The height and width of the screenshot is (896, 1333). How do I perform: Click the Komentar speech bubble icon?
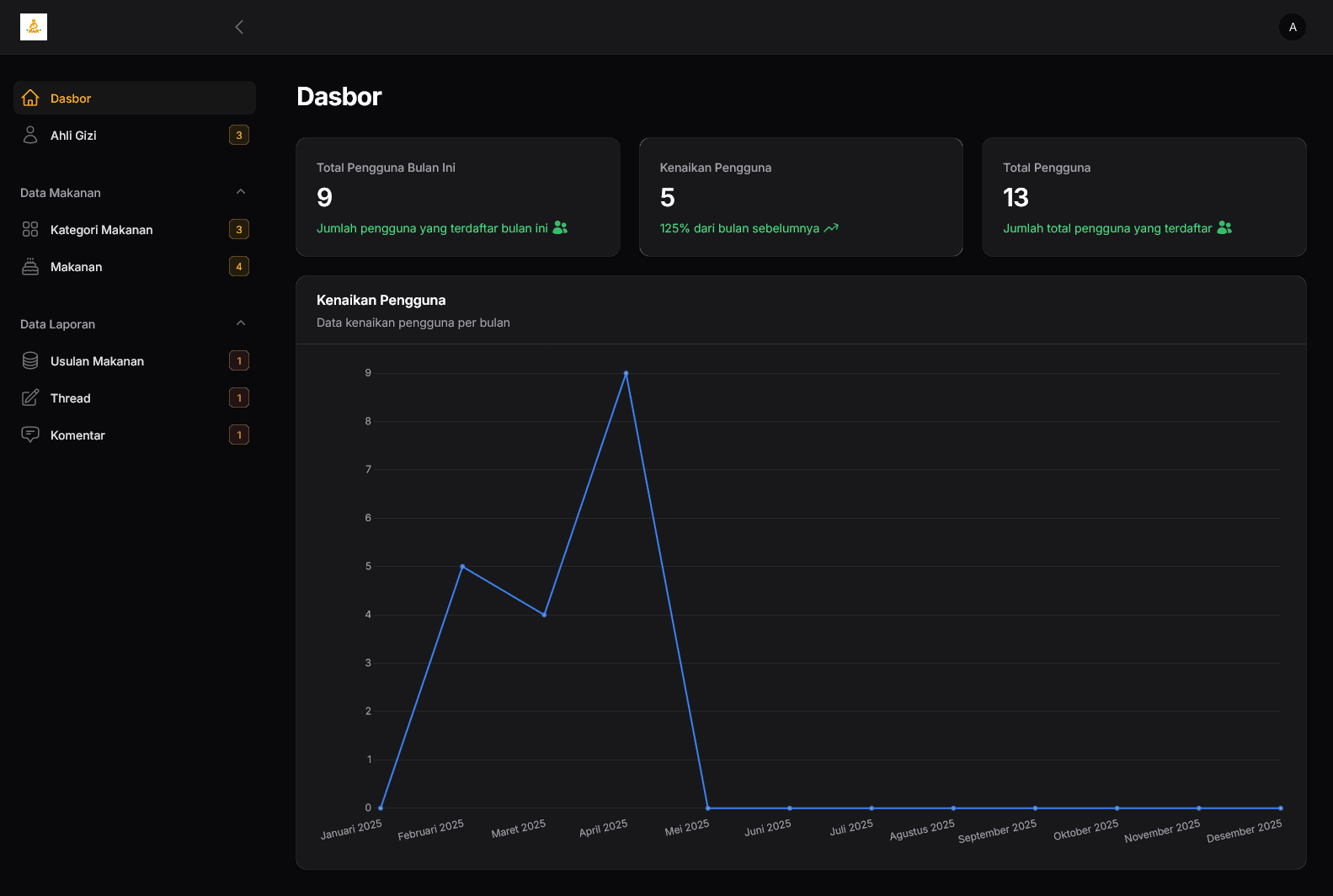30,435
